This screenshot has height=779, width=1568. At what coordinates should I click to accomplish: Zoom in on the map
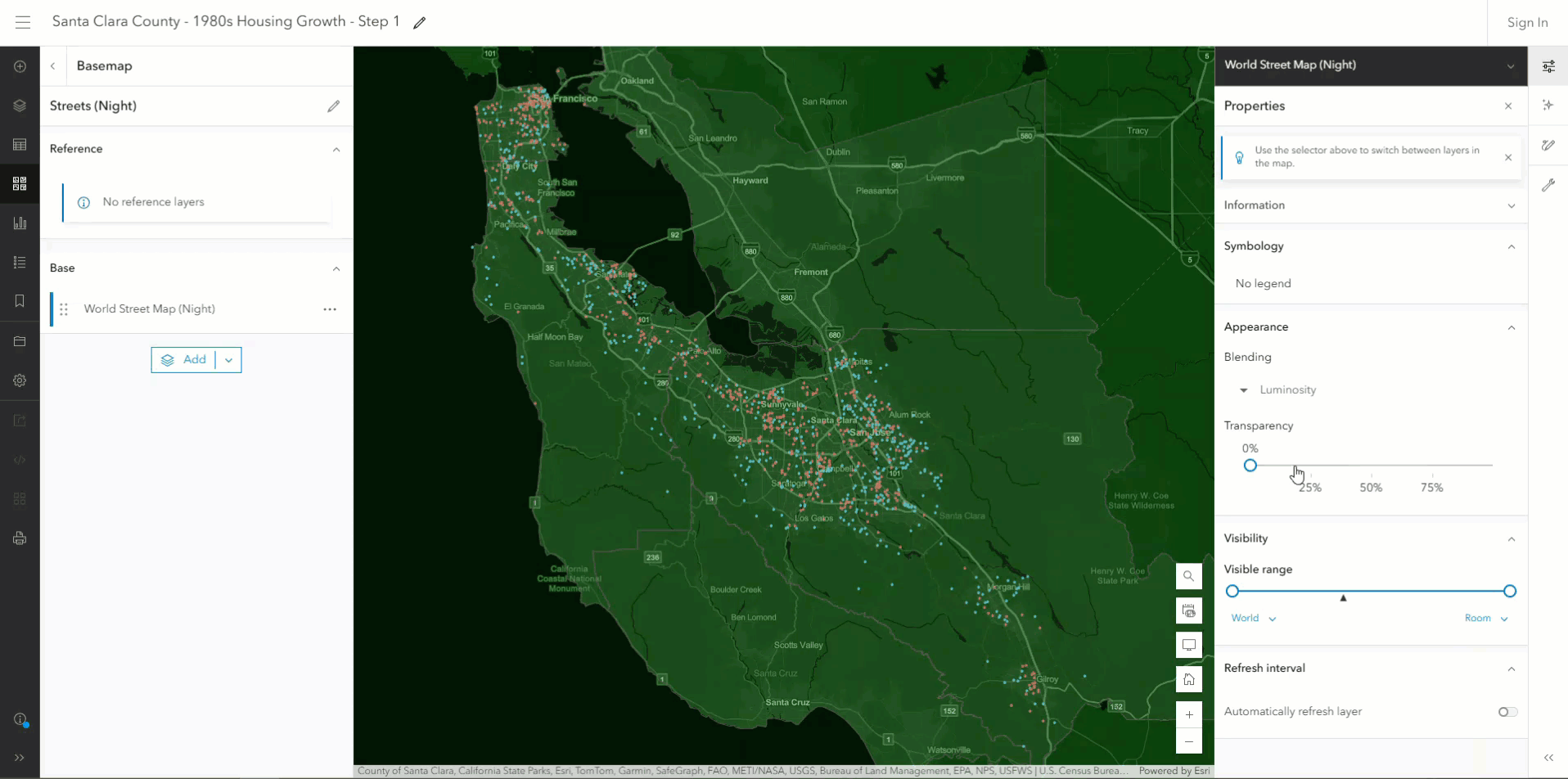1189,714
